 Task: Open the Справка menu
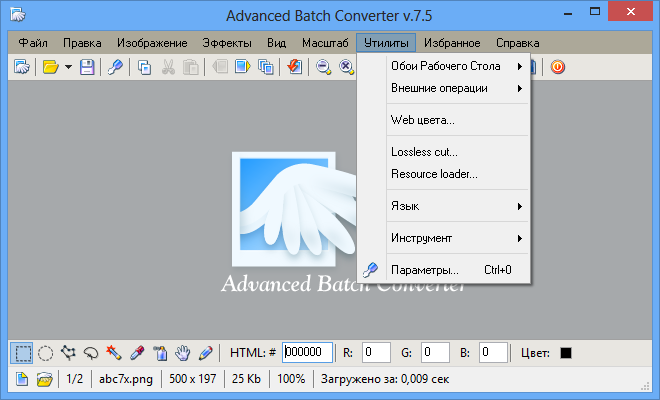pos(517,43)
